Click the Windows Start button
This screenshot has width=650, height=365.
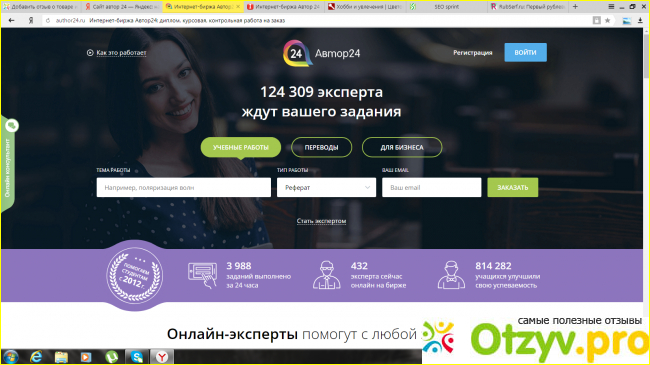coord(10,357)
